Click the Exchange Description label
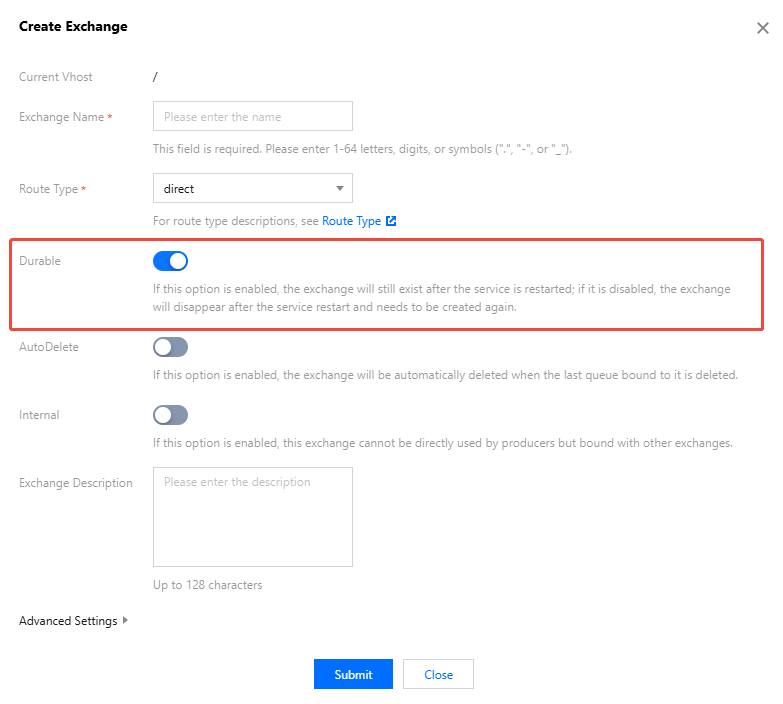The width and height of the screenshot is (783, 704). pos(76,483)
